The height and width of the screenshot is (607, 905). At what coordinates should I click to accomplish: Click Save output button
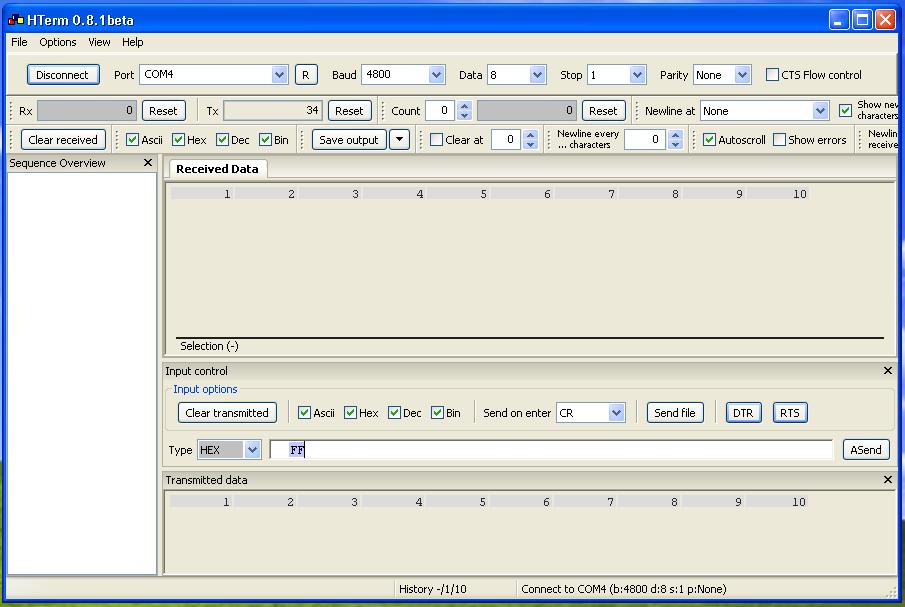[x=349, y=140]
